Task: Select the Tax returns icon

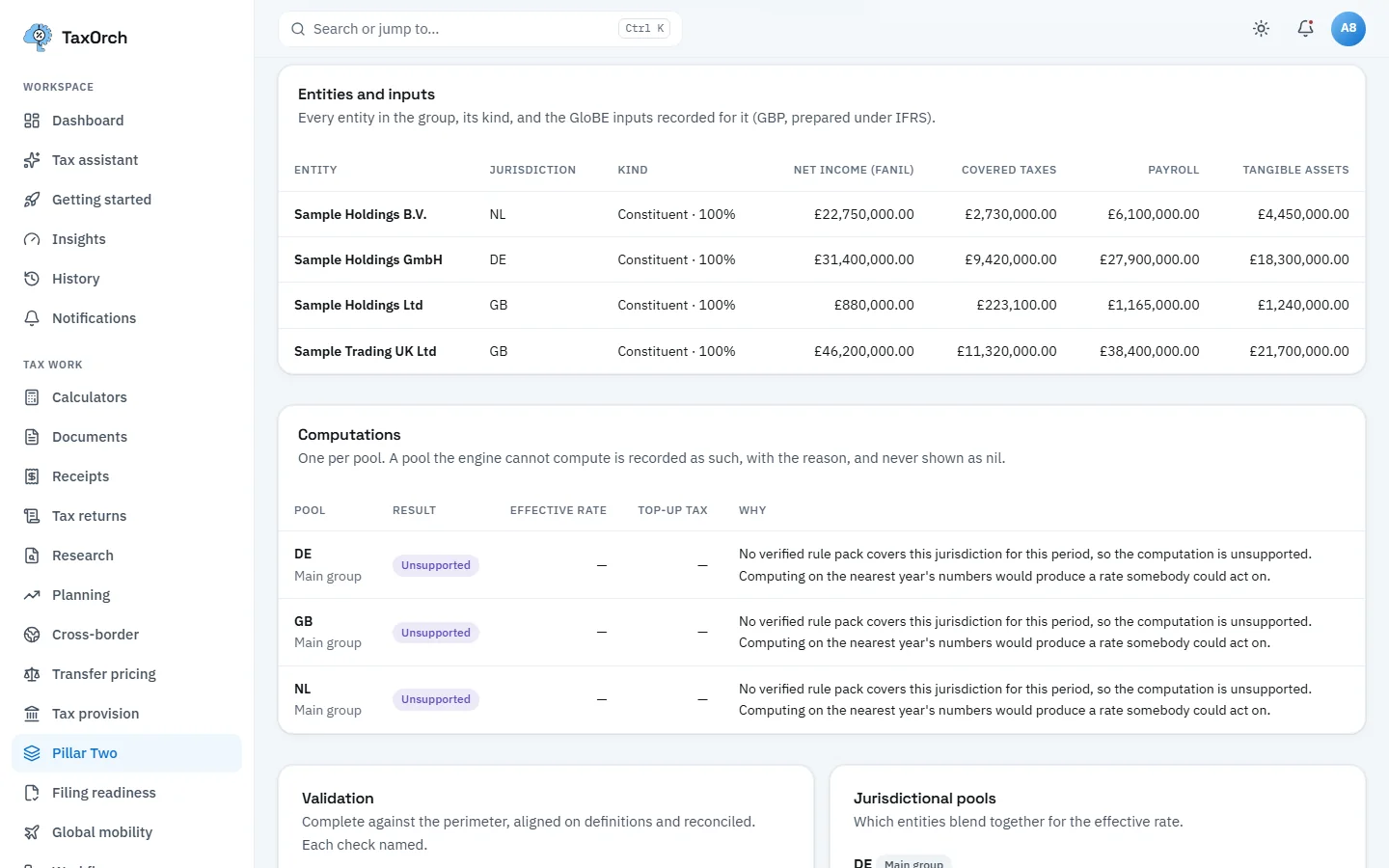Action: click(x=32, y=516)
